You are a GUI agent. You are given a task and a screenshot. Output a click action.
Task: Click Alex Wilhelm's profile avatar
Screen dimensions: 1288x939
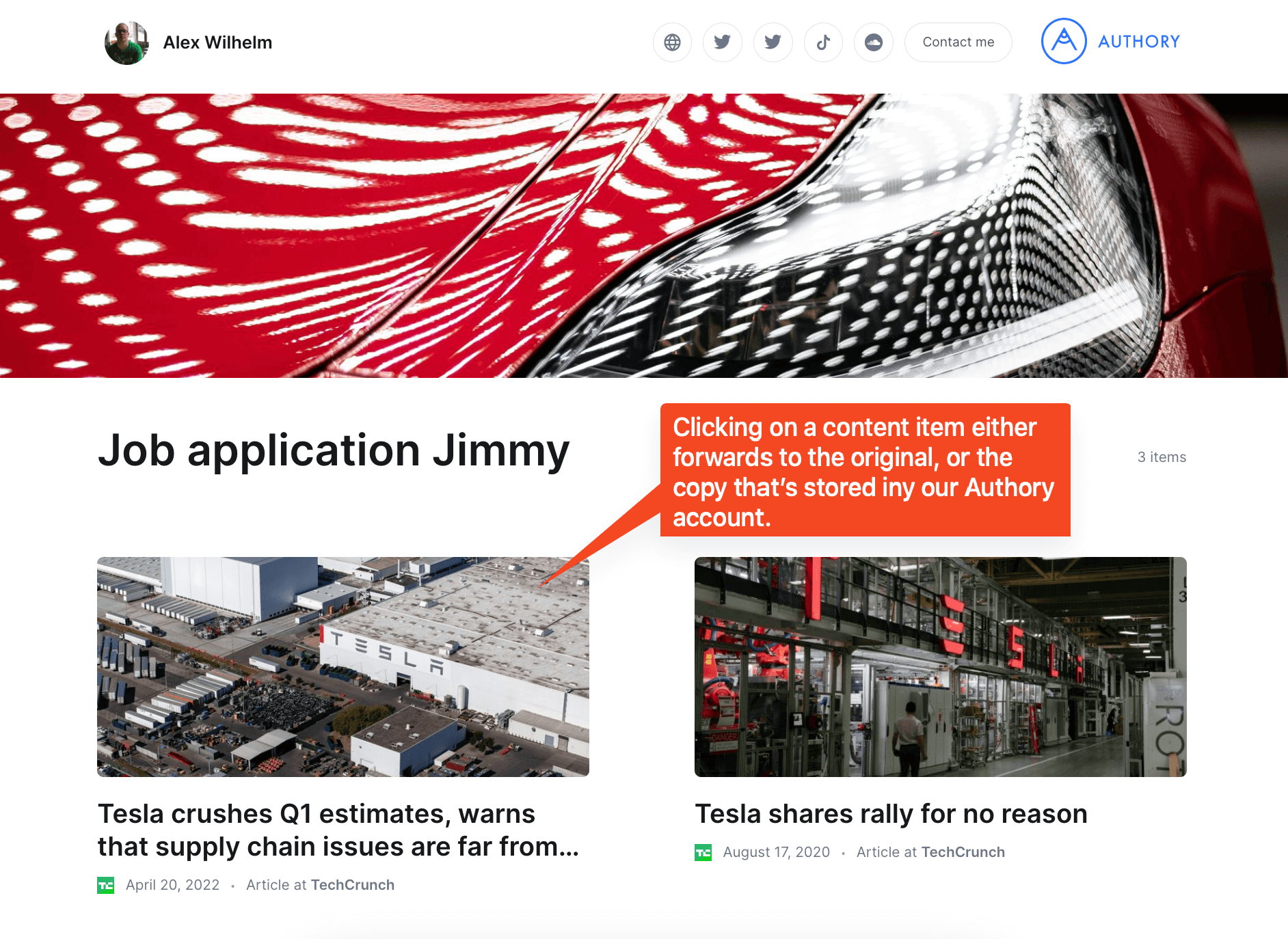[126, 42]
